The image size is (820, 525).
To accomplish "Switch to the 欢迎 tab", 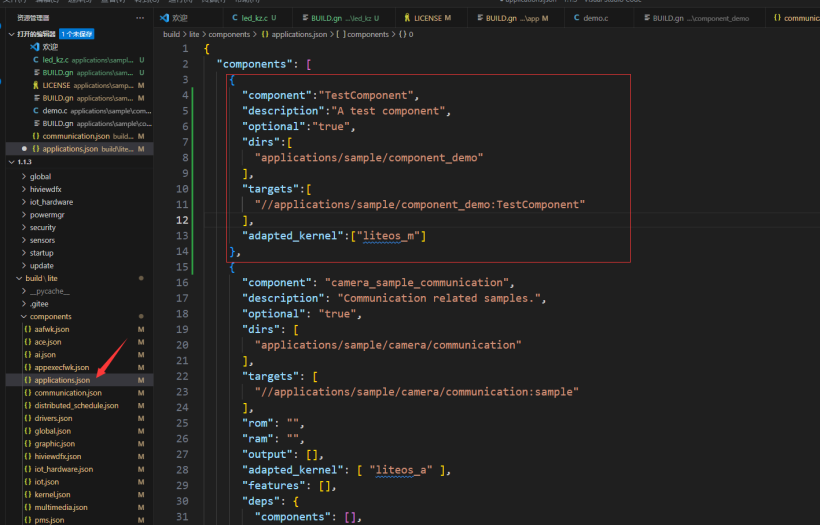I will (x=189, y=18).
